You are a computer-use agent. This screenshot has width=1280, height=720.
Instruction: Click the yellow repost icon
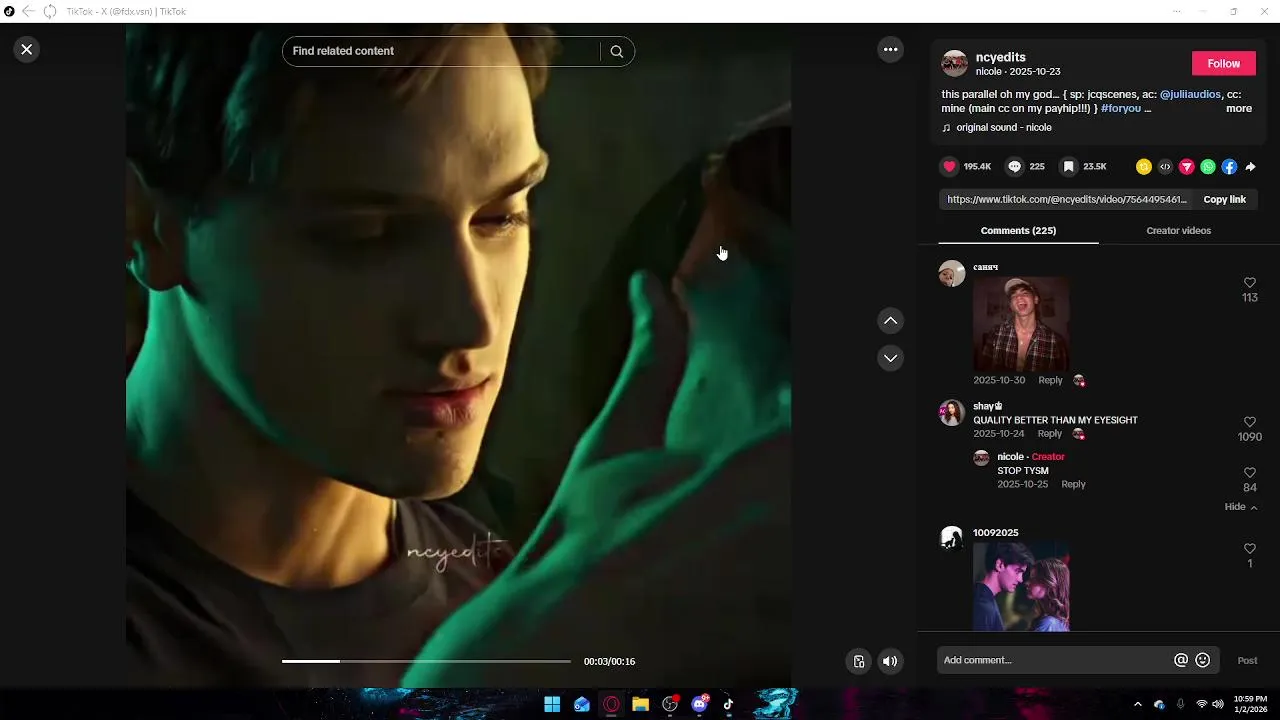(1144, 167)
